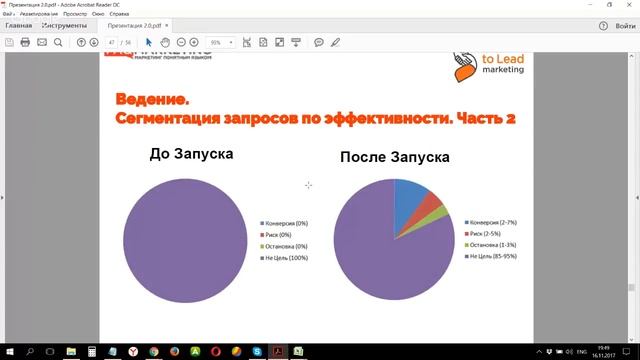Click legend entry Не Цель (85-95%)
The height and width of the screenshot is (360, 640).
pos(491,256)
